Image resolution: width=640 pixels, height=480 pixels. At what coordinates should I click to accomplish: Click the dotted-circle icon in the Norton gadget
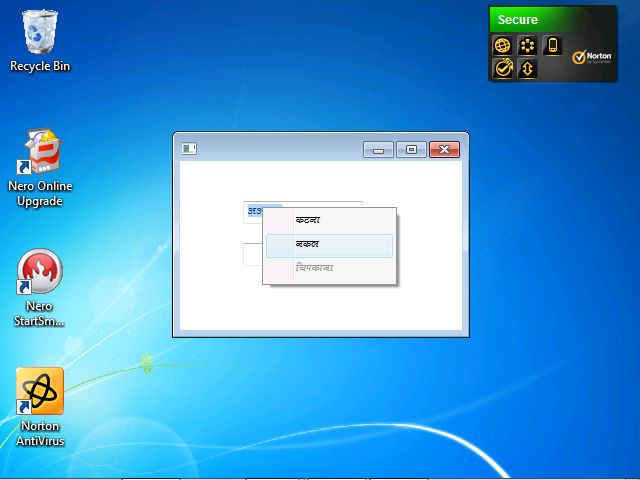527,45
